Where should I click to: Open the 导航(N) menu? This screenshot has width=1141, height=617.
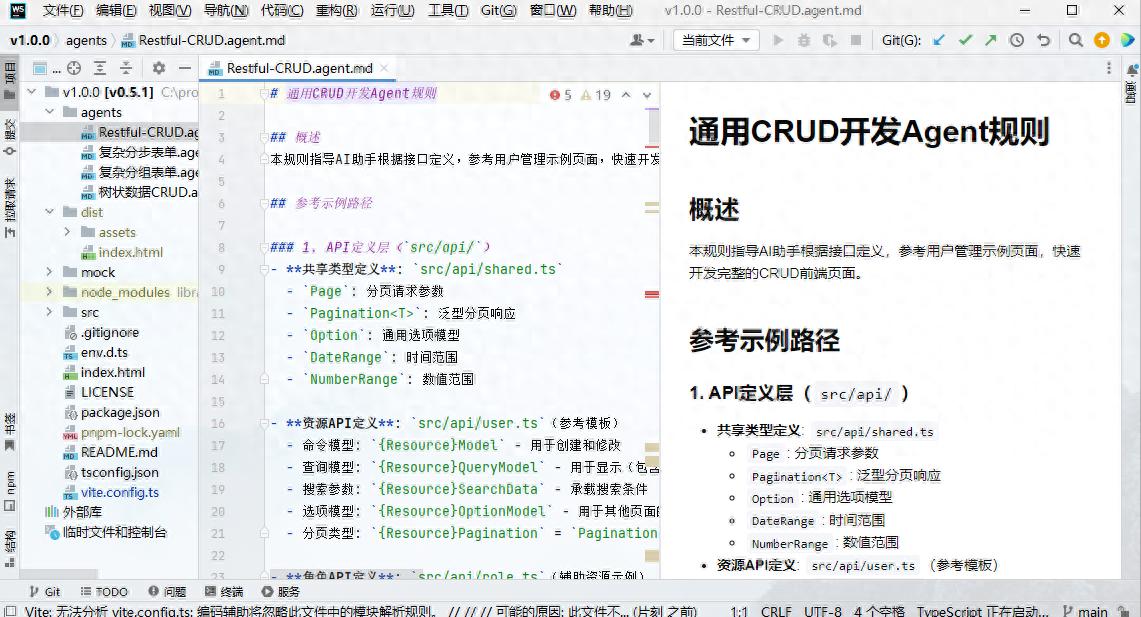click(x=228, y=11)
